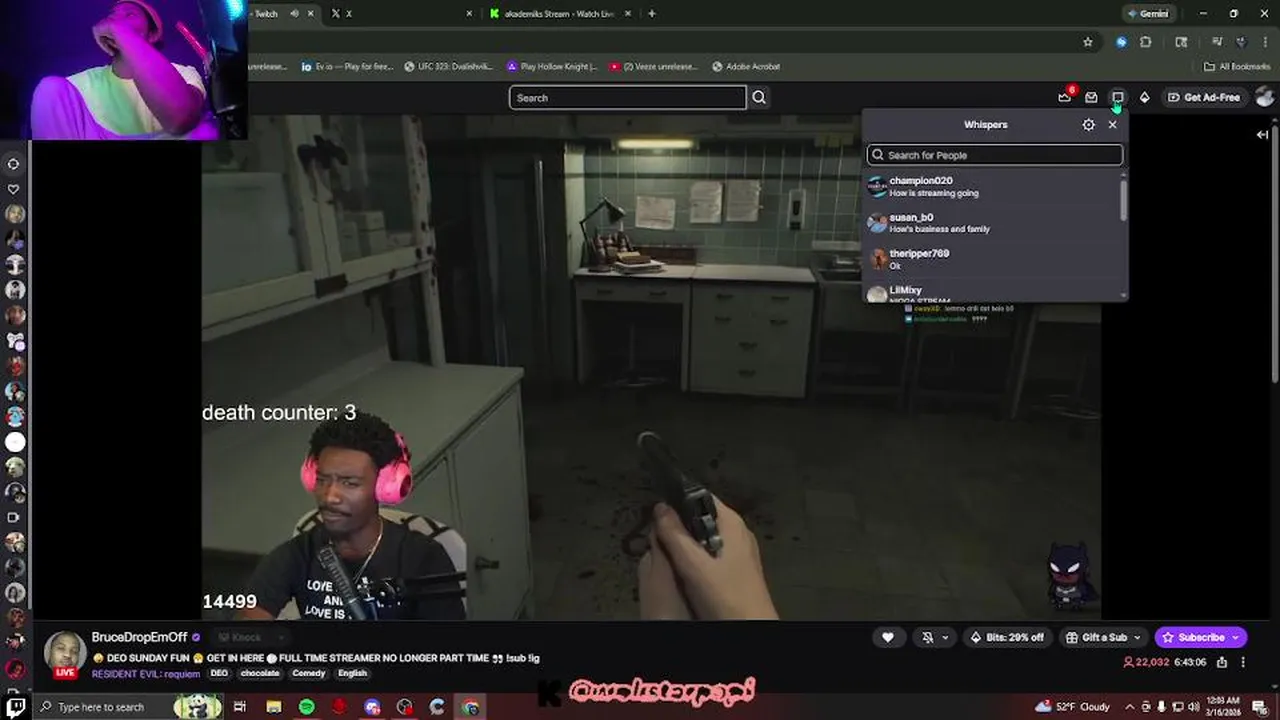Open the Chrome three-dot menu
The image size is (1280, 720).
click(1264, 42)
